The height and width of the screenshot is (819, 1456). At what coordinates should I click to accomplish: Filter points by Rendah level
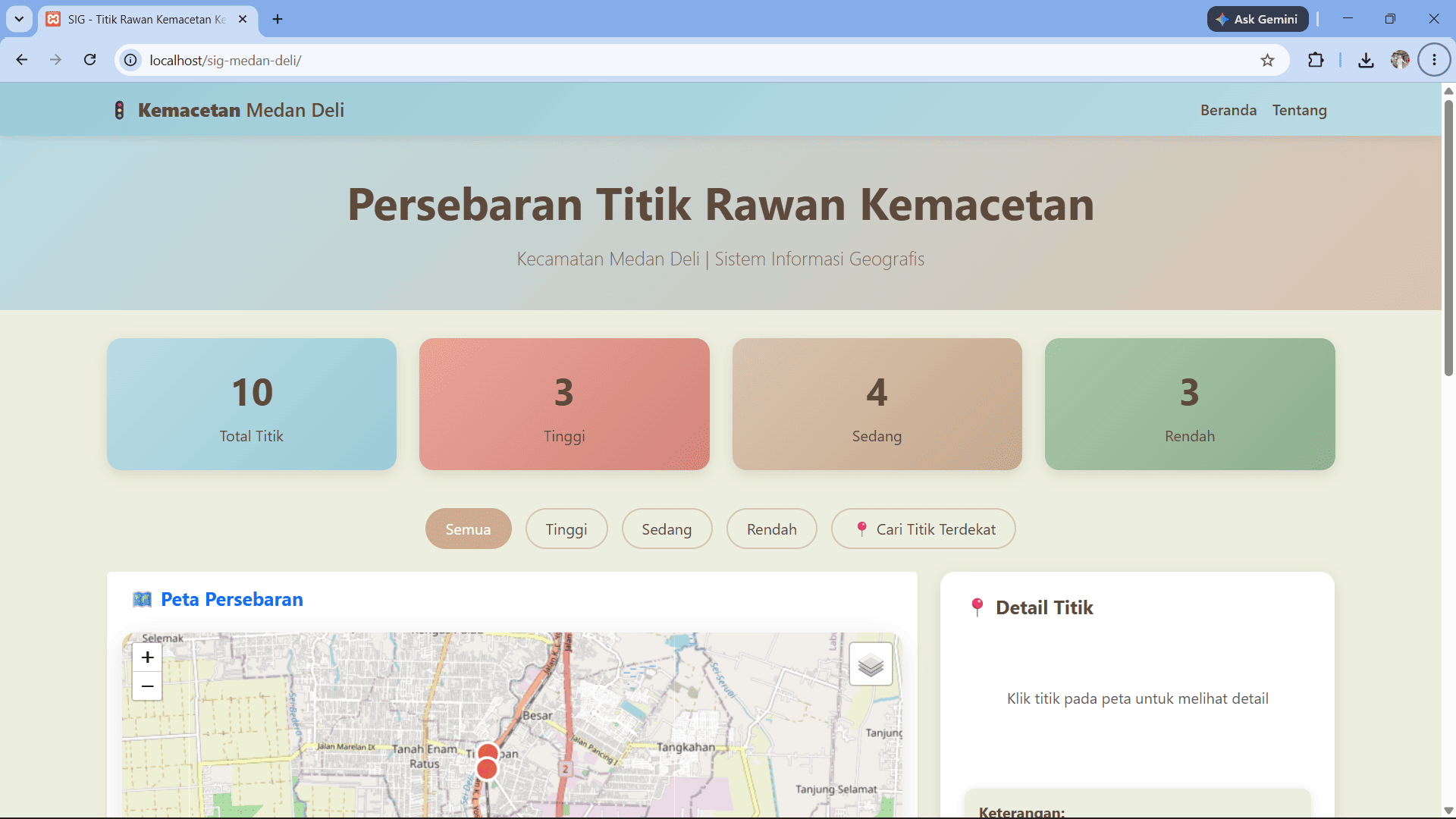pyautogui.click(x=771, y=529)
